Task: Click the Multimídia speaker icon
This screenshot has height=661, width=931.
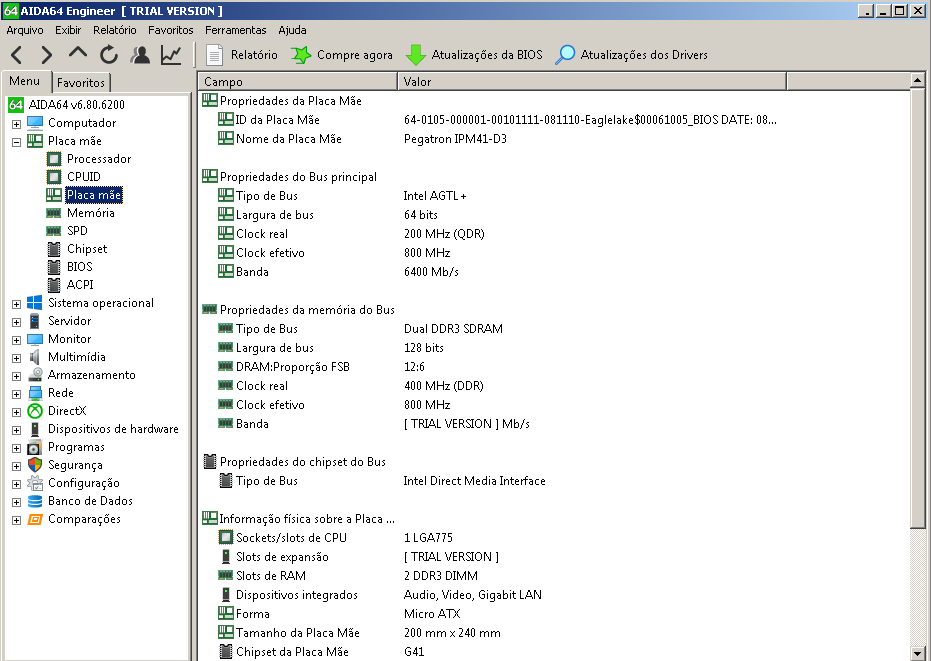Action: [35, 357]
